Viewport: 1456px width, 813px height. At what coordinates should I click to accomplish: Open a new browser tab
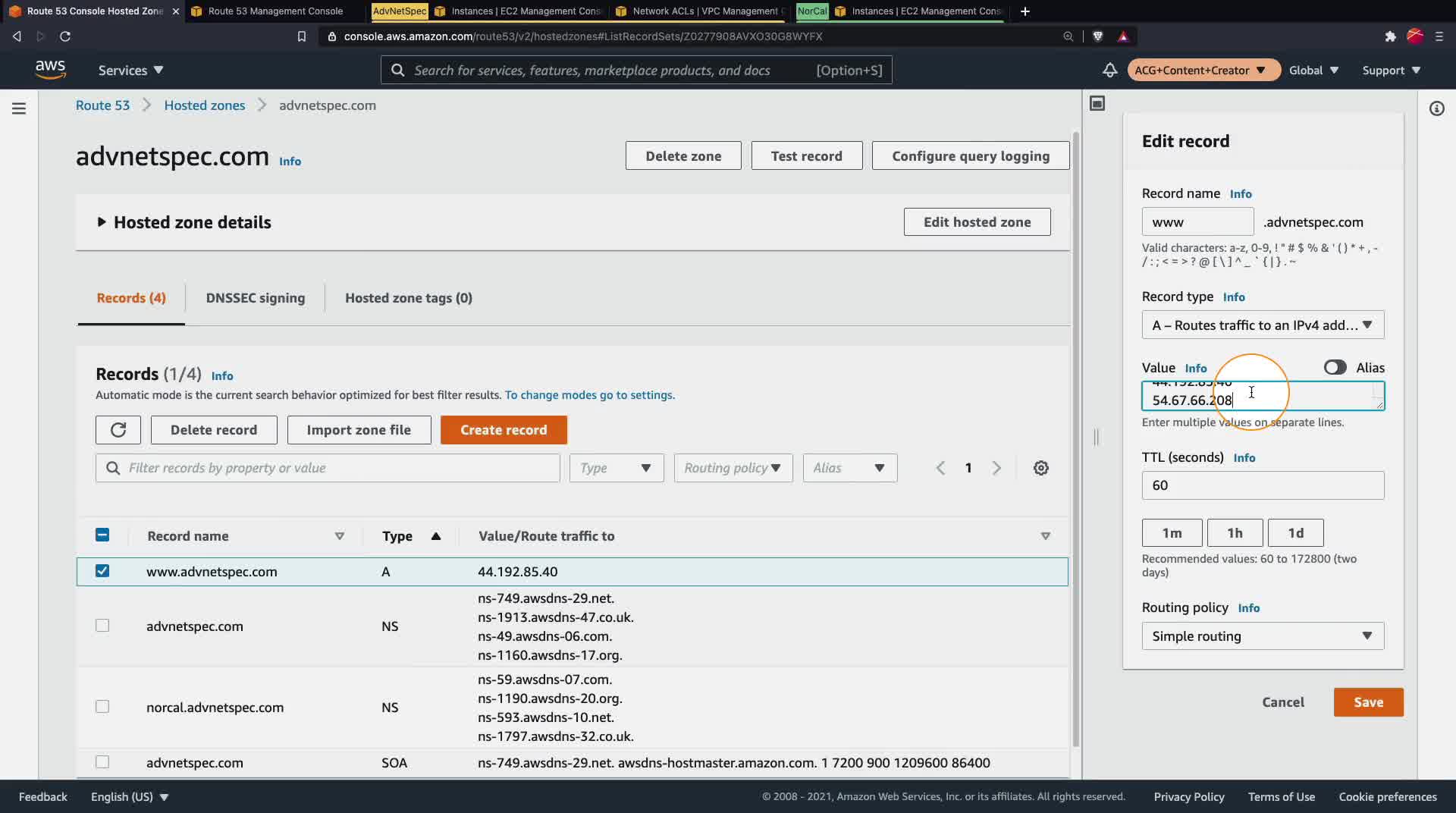1025,11
